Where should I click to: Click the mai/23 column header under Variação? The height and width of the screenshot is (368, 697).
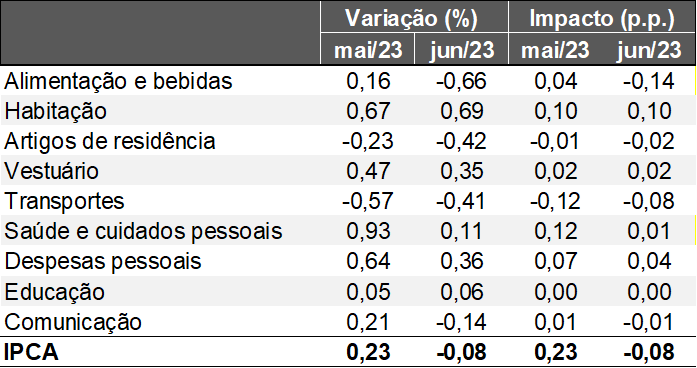368,49
